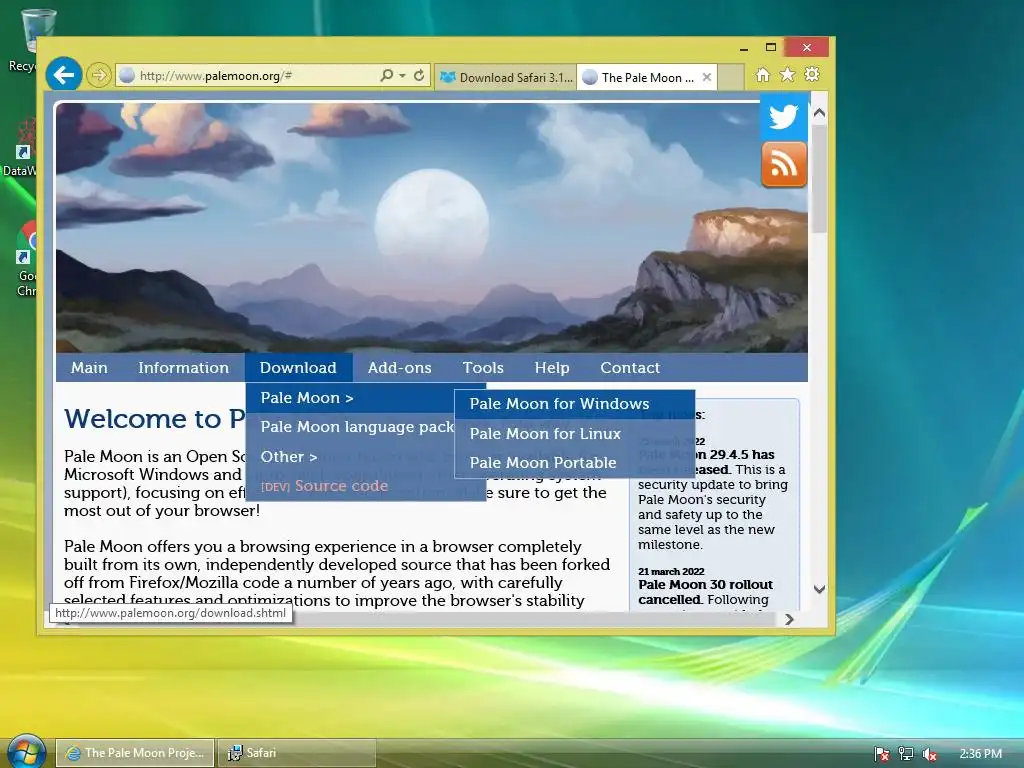Click the vertical scrollbar thumb
This screenshot has height=768, width=1024.
(x=820, y=178)
